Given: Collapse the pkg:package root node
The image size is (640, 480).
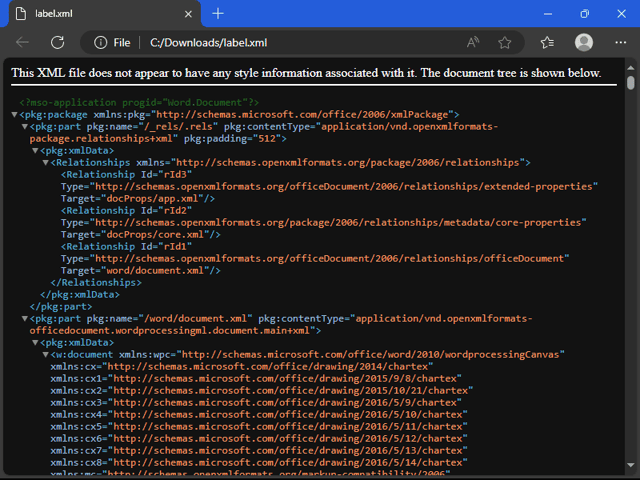Looking at the screenshot, I should [14, 115].
